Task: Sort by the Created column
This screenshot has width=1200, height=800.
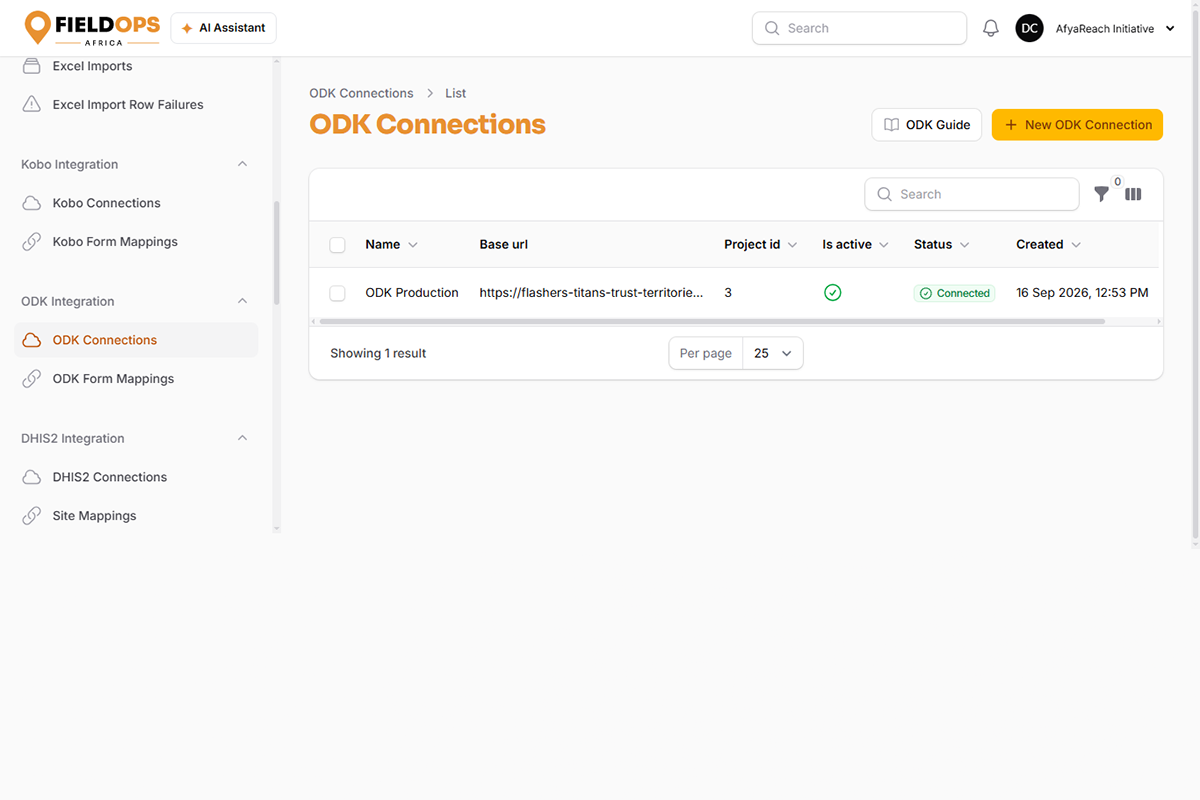Action: coord(1048,244)
